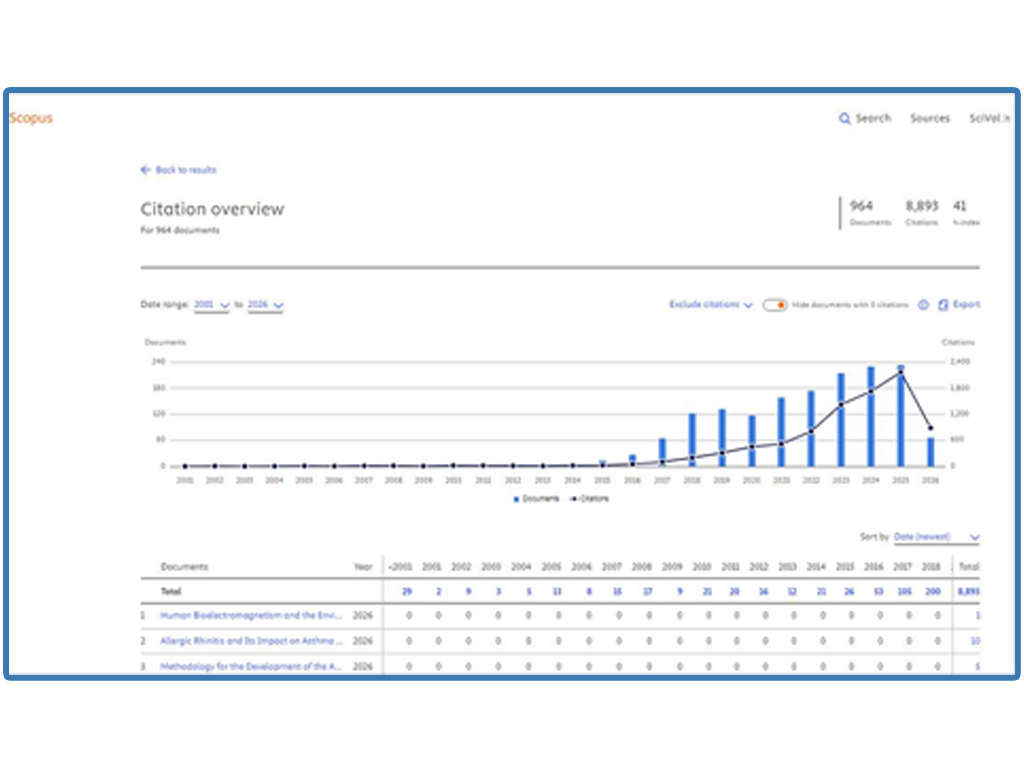Open the Sources menu item

[930, 118]
